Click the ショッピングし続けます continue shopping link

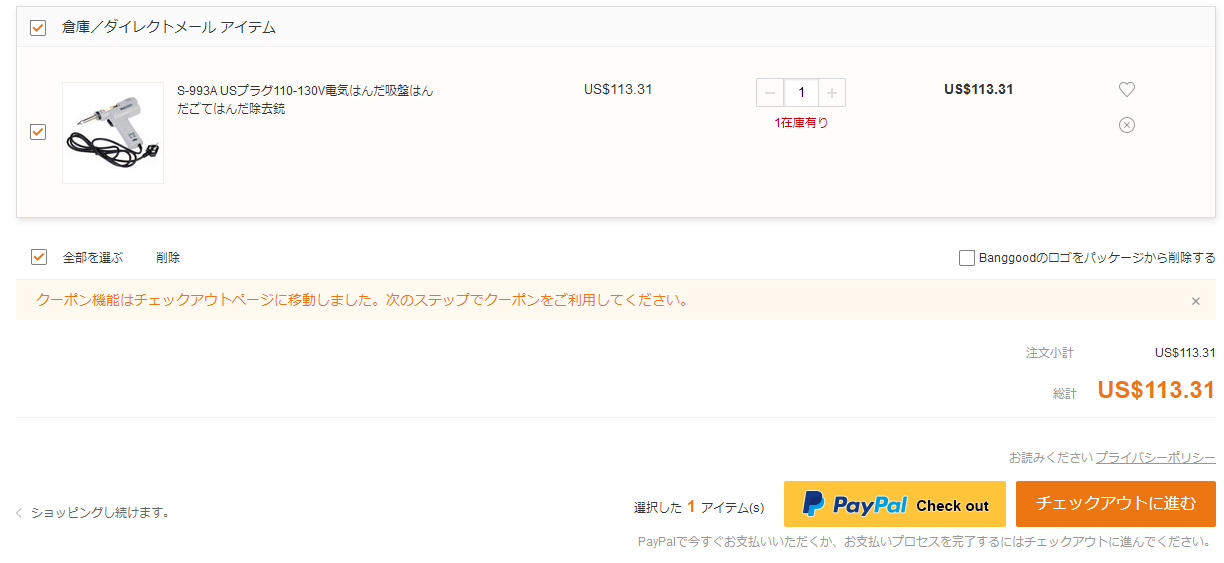pyautogui.click(x=100, y=513)
